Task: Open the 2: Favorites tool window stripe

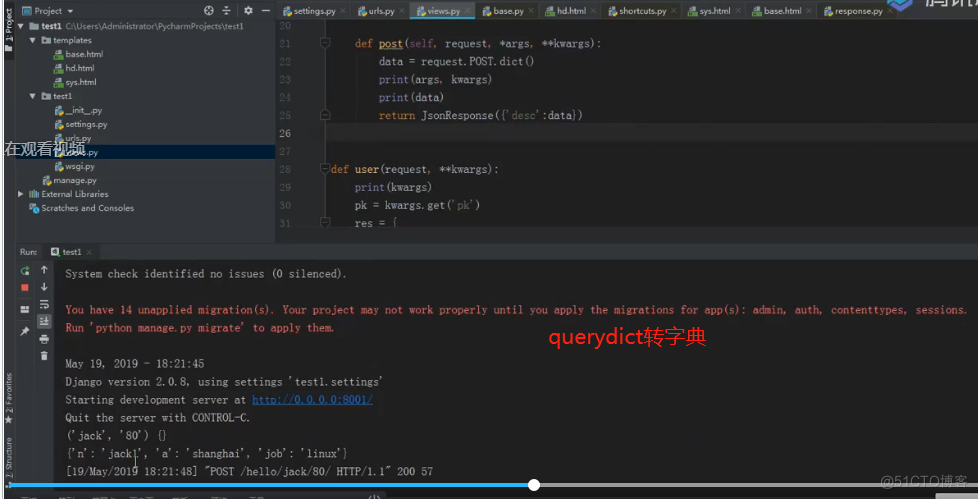Action: (9, 399)
